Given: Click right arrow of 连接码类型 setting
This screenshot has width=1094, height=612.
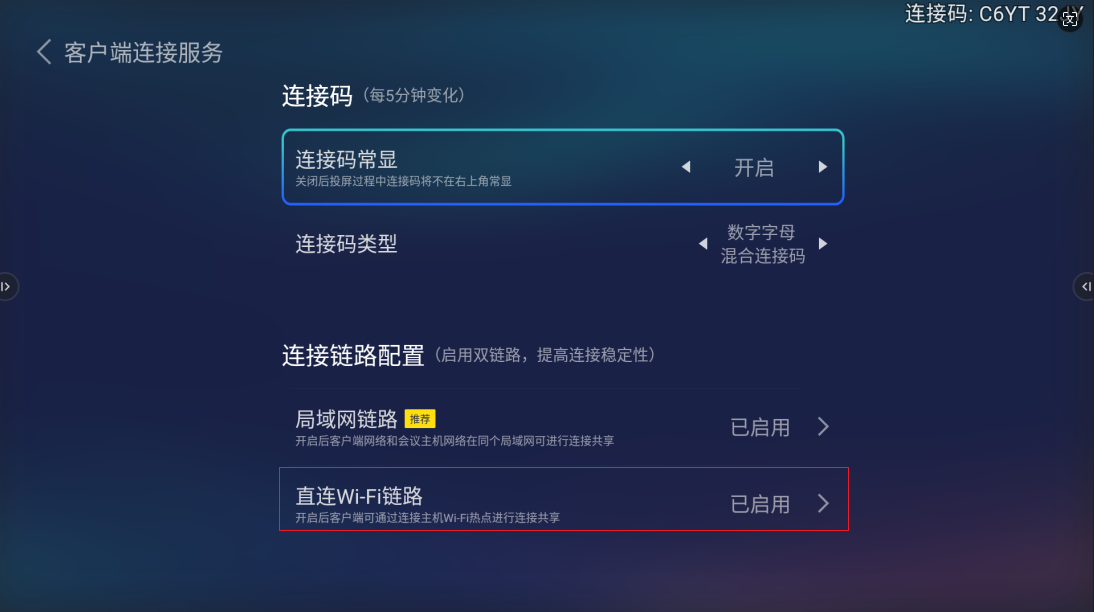Looking at the screenshot, I should point(823,243).
